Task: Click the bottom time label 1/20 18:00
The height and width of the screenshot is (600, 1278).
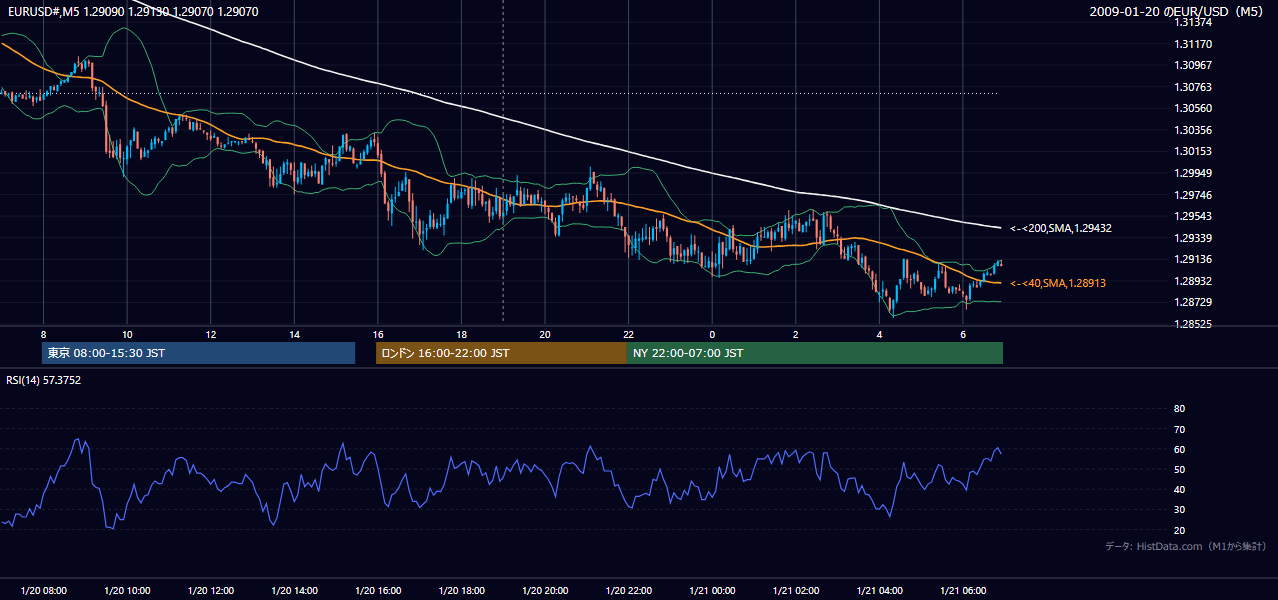Action: (x=461, y=591)
